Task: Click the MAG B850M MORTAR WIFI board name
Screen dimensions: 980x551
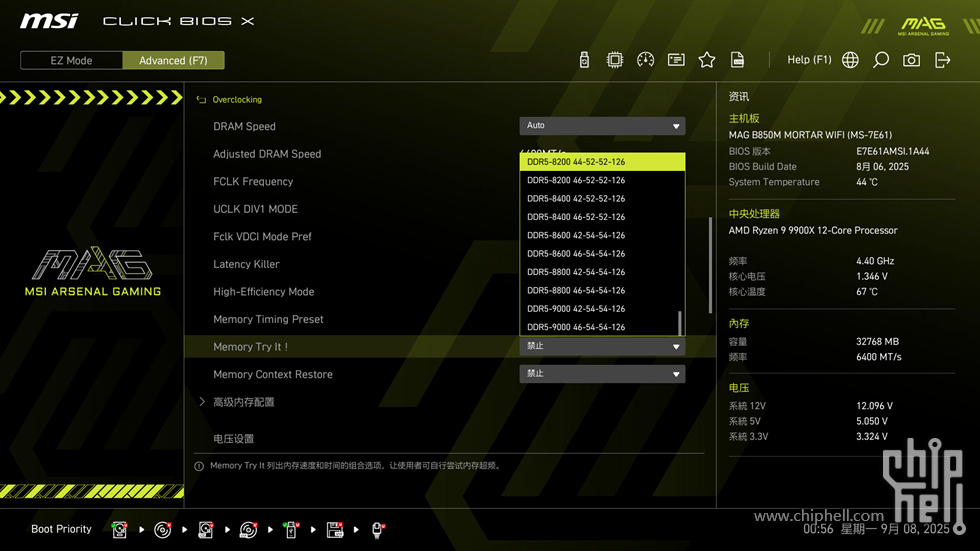Action: point(810,135)
